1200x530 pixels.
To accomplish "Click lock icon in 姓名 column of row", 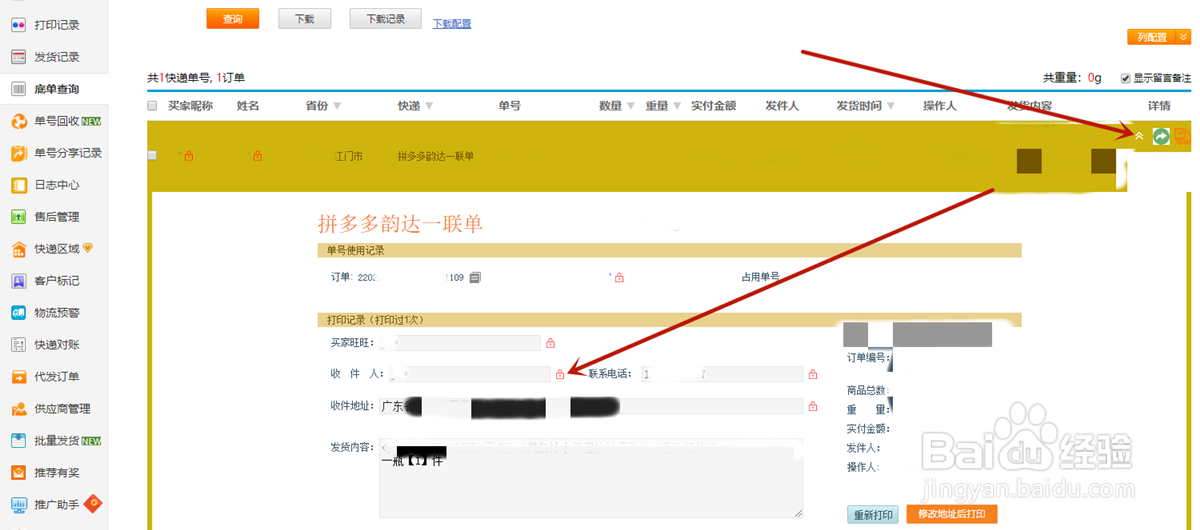I will [257, 156].
